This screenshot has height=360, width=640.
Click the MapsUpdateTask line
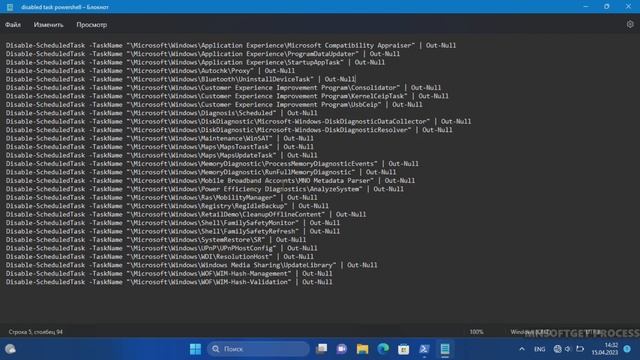coord(161,155)
